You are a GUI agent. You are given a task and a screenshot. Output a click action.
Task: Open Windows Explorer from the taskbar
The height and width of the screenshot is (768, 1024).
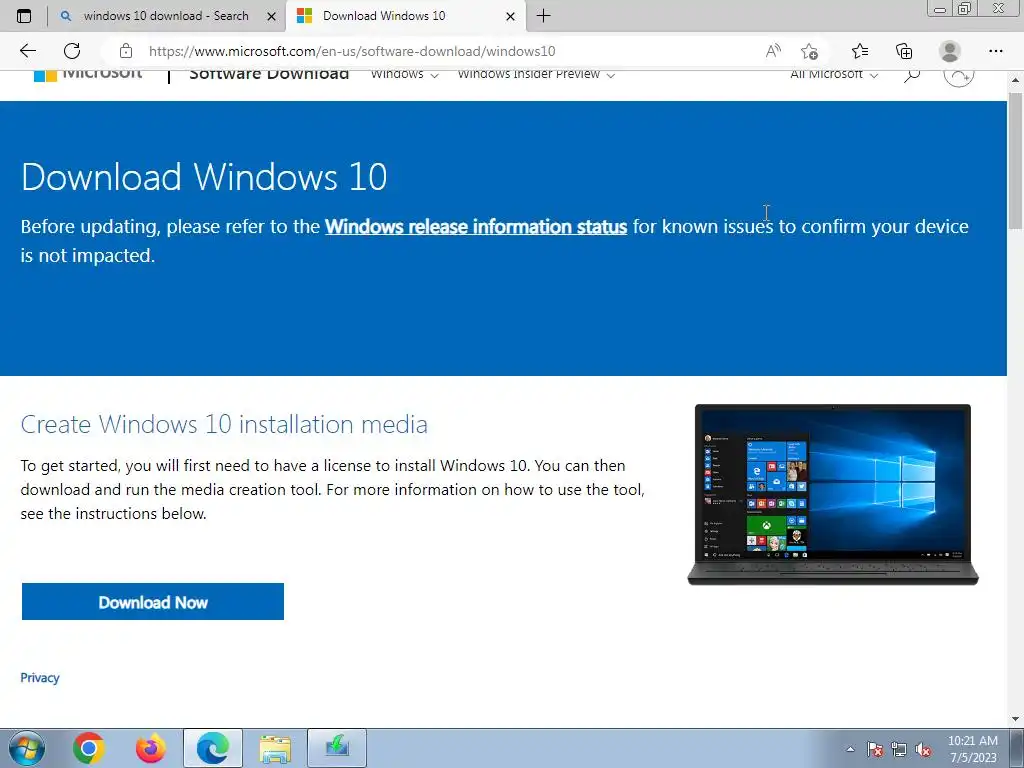coord(275,748)
